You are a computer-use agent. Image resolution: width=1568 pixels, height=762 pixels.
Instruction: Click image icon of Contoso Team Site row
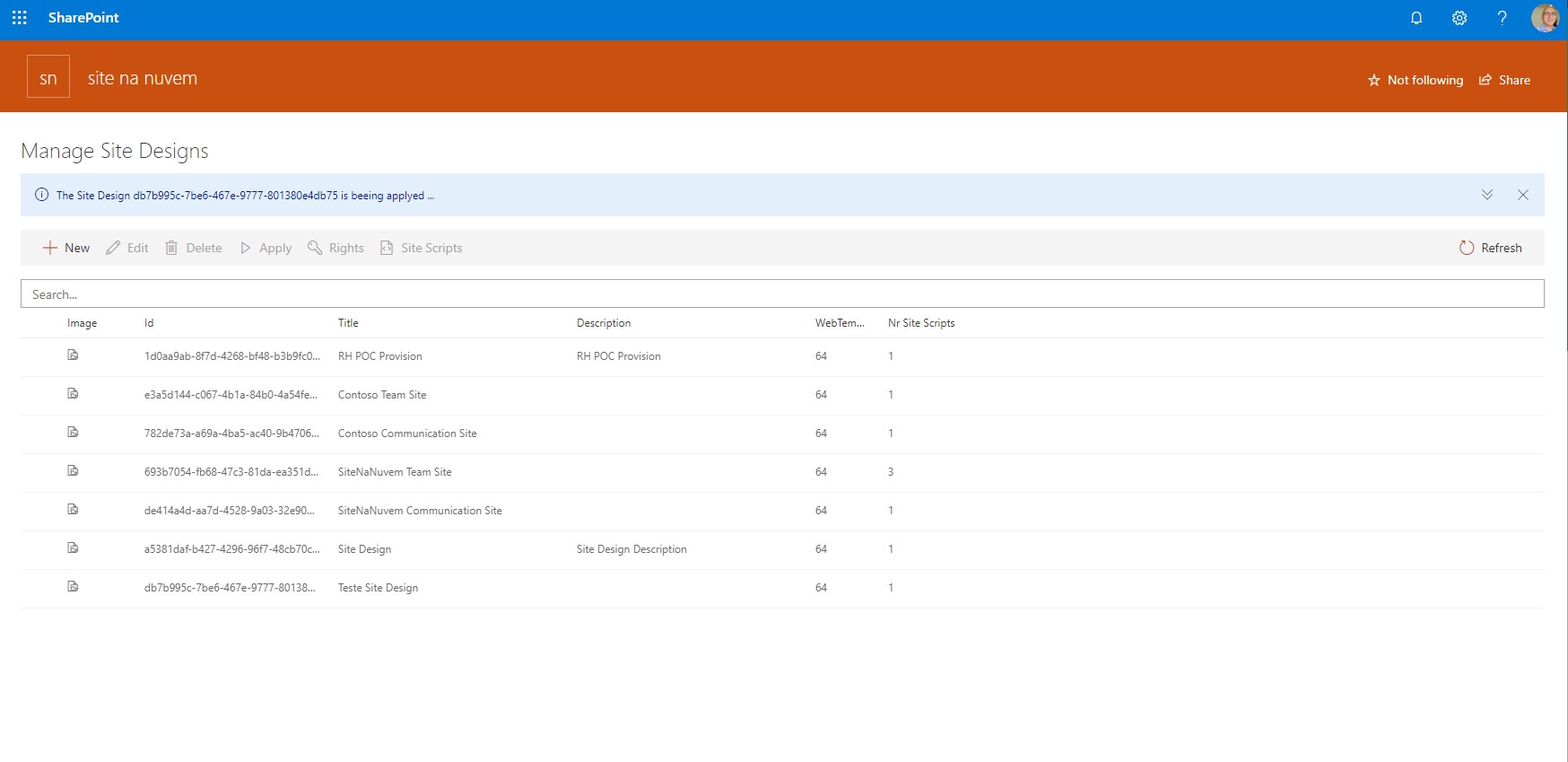tap(73, 394)
